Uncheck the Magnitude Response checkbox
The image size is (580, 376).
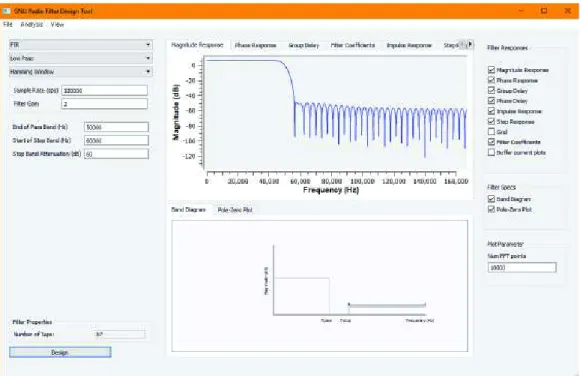coord(491,70)
